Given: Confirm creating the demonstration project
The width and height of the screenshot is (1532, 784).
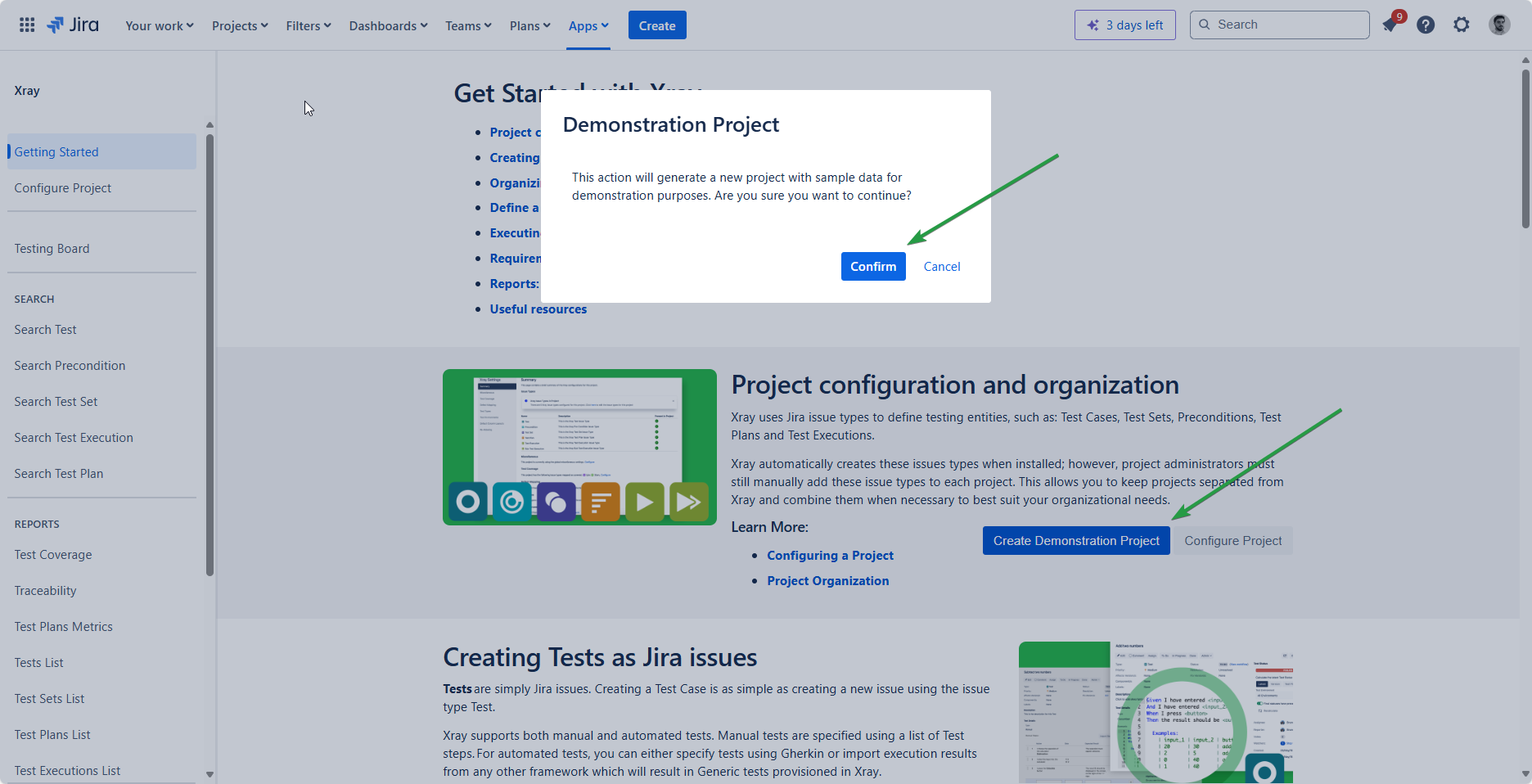Looking at the screenshot, I should pyautogui.click(x=873, y=267).
